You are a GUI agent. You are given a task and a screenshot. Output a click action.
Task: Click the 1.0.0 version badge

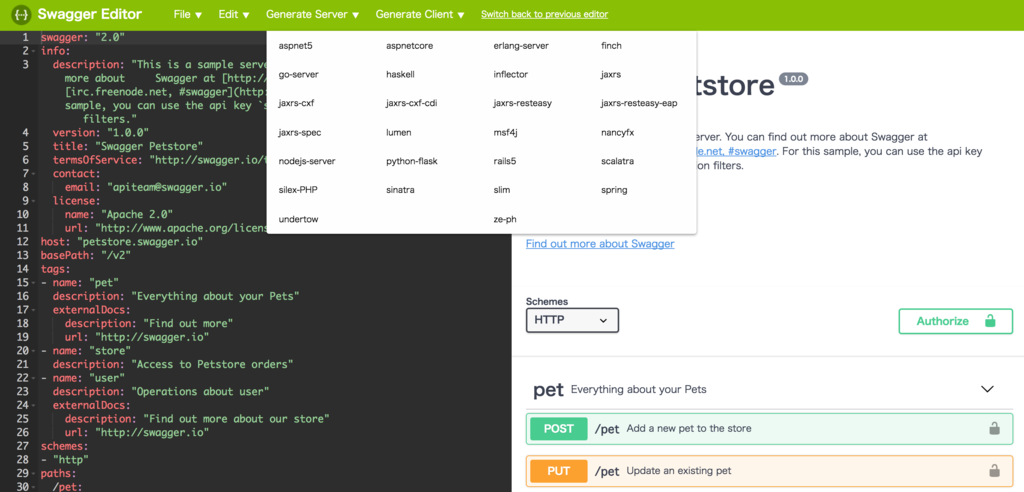point(793,79)
